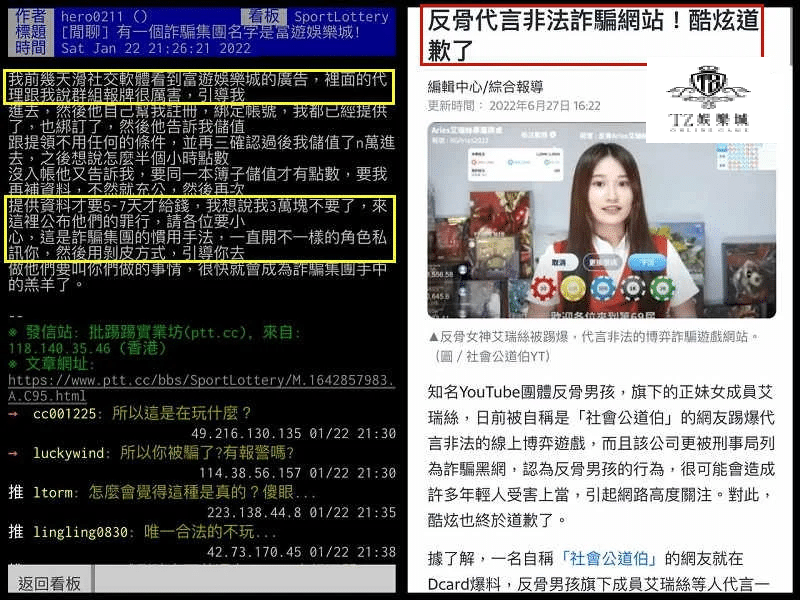
Task: Click update time 2022年6月27日 16:22
Action: (514, 106)
